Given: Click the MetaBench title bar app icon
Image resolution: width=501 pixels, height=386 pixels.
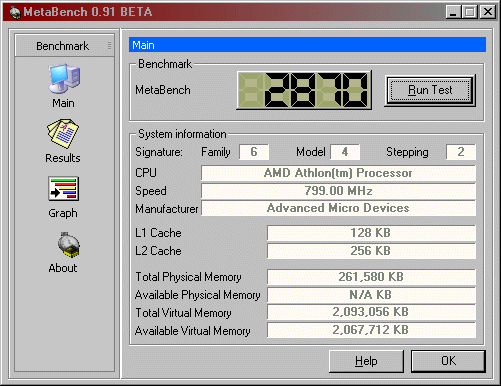Looking at the screenshot, I should pyautogui.click(x=15, y=13).
